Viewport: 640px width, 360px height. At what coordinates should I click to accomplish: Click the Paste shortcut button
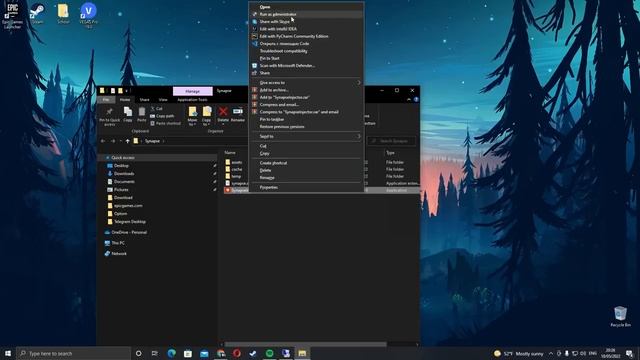point(165,123)
